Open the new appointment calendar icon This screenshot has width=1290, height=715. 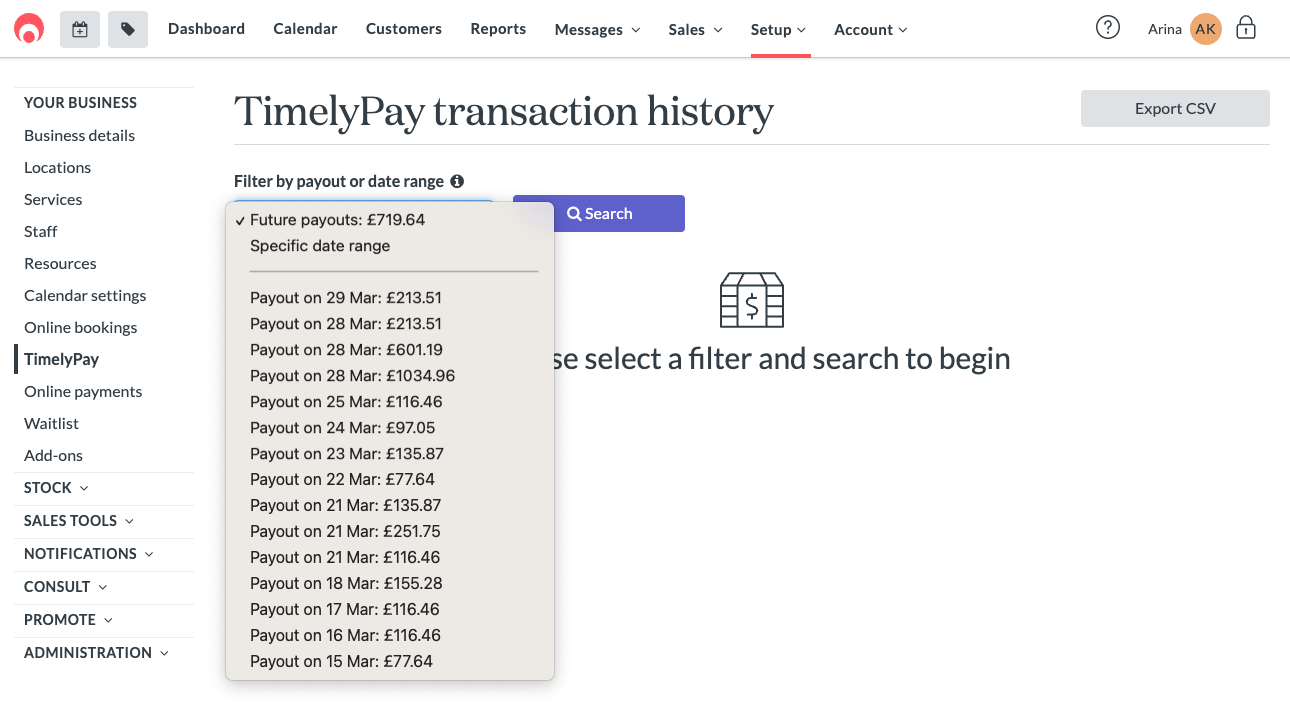coord(80,30)
